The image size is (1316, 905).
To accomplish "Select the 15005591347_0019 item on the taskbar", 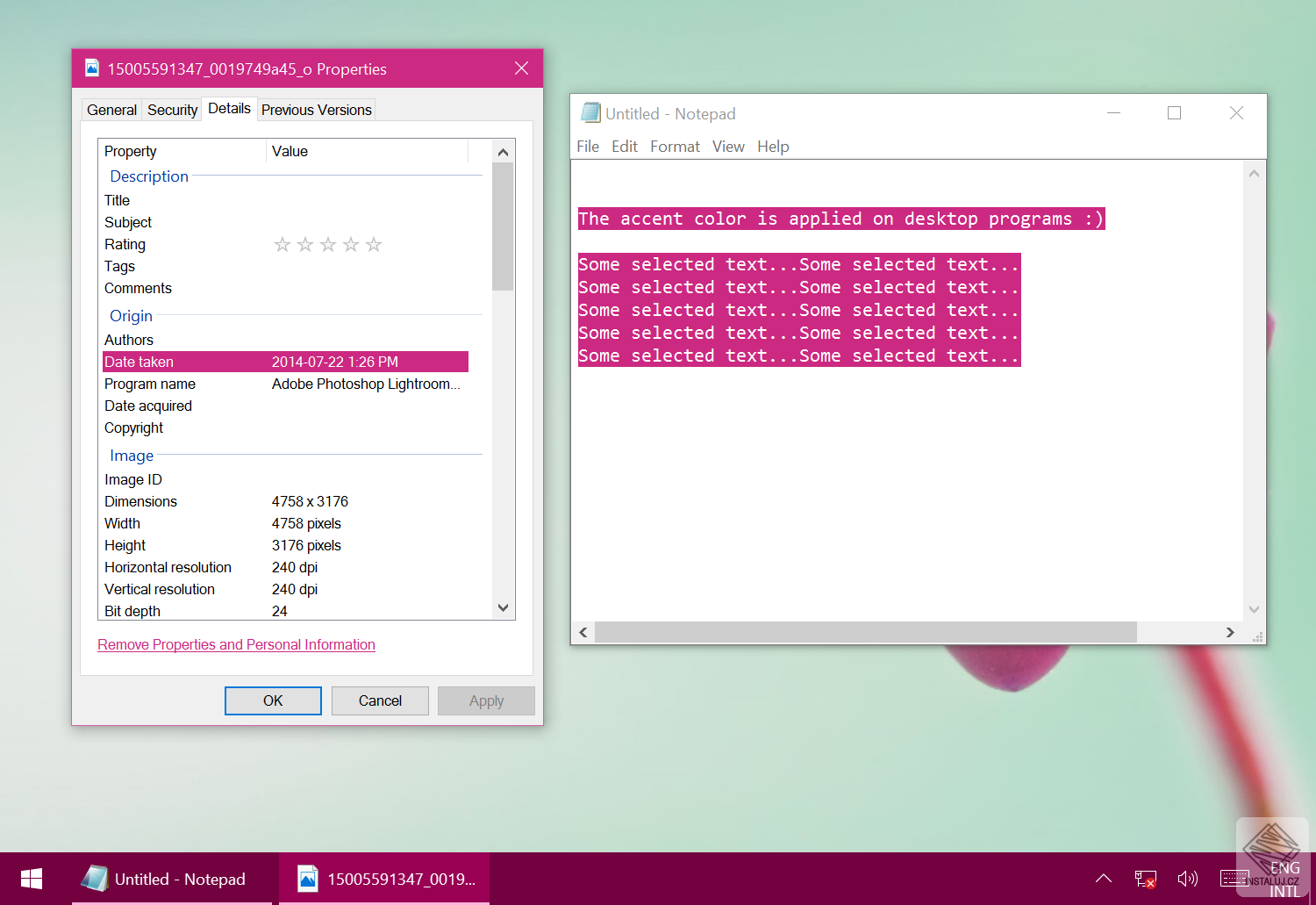I will pyautogui.click(x=384, y=878).
